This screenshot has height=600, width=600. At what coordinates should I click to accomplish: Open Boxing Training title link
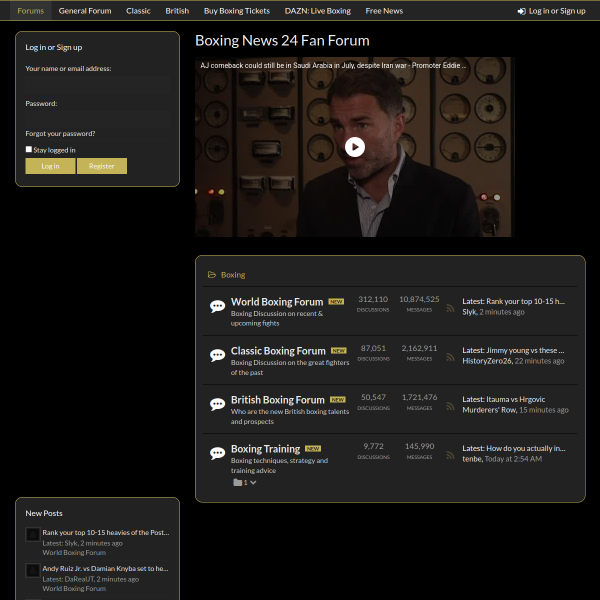[266, 449]
